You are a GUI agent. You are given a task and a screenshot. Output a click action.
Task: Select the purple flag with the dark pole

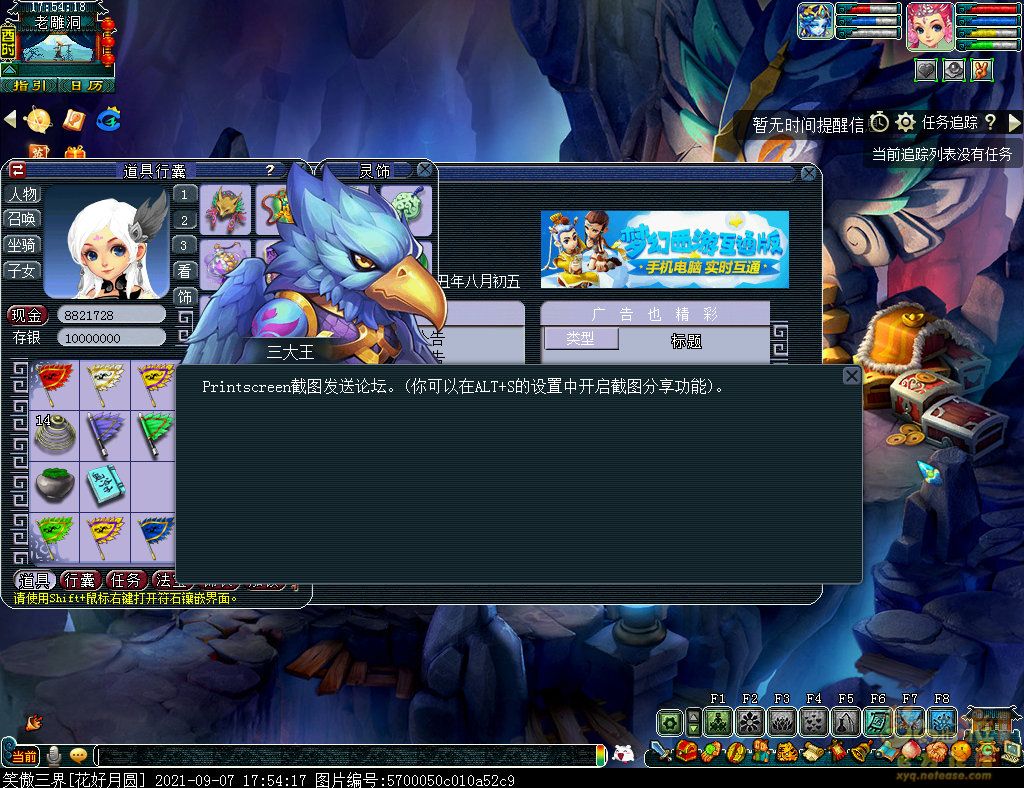105,435
